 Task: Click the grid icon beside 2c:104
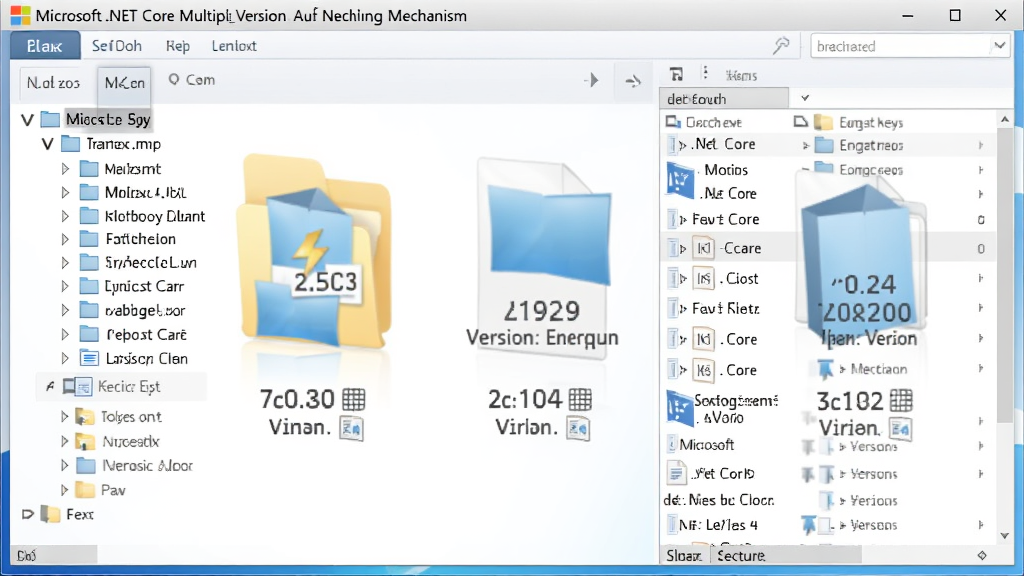(580, 399)
